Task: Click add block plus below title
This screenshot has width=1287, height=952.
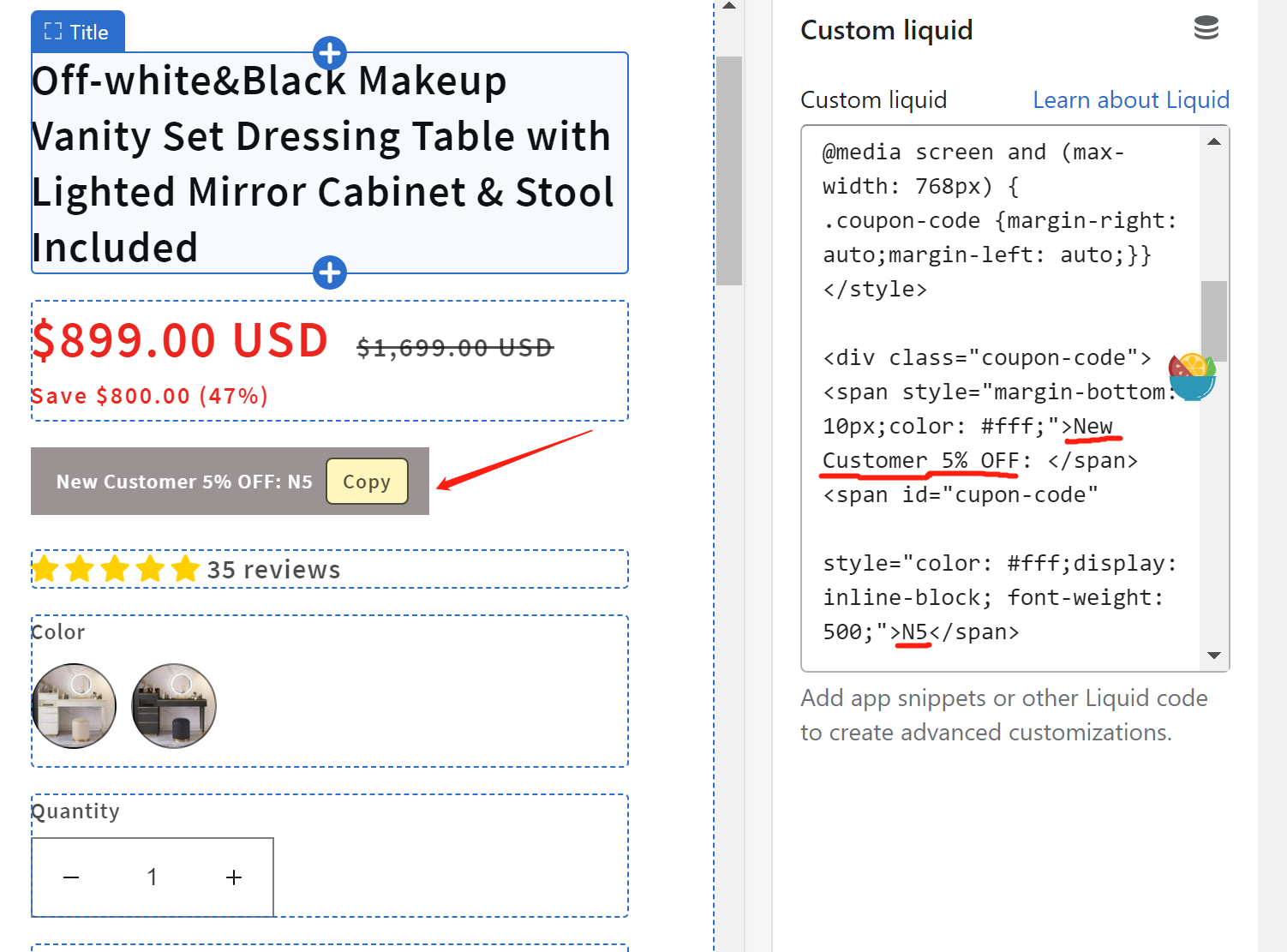Action: [x=330, y=272]
